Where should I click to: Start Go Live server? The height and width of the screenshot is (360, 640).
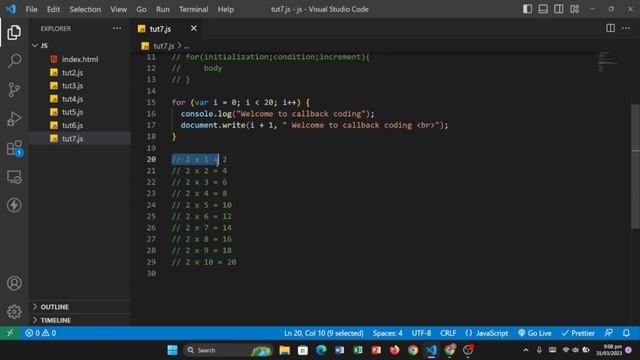534,333
